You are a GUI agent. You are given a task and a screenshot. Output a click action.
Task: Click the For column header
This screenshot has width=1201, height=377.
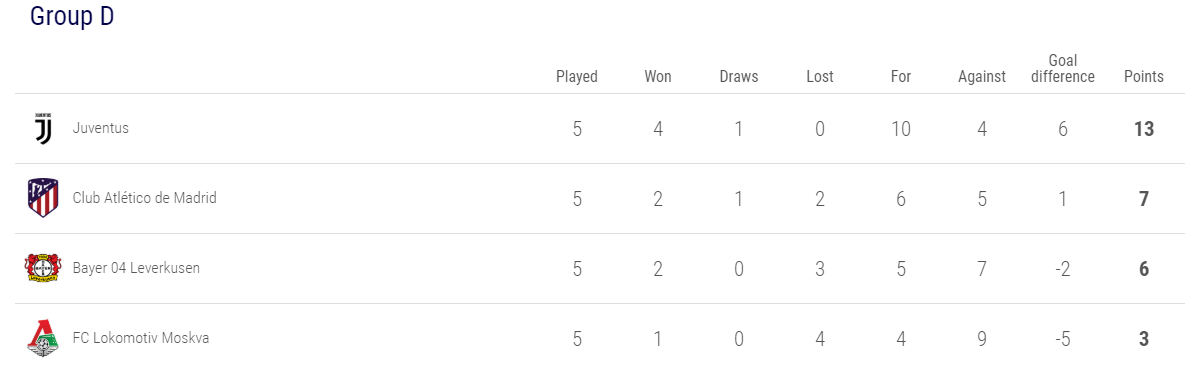pyautogui.click(x=901, y=77)
